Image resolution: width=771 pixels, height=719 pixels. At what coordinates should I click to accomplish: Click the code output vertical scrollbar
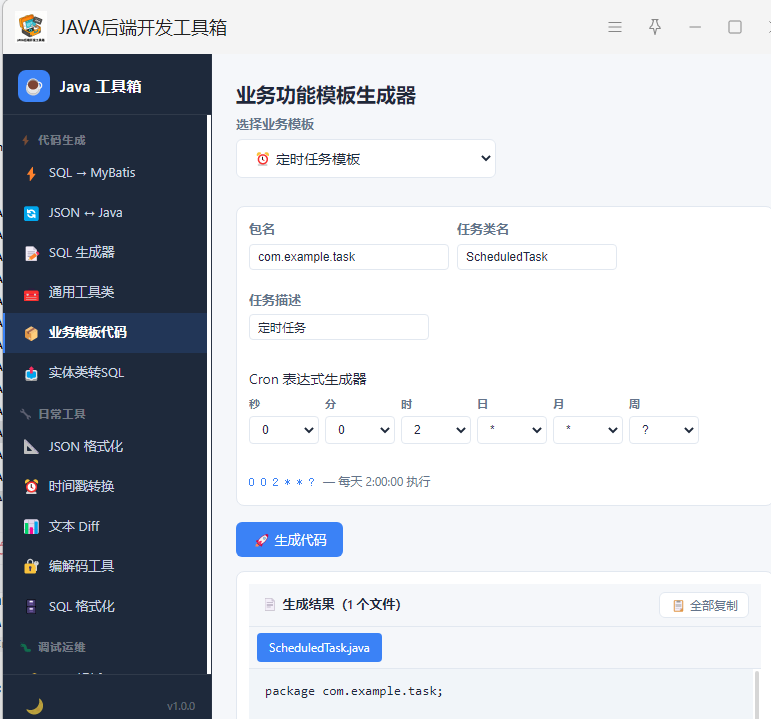(756, 694)
